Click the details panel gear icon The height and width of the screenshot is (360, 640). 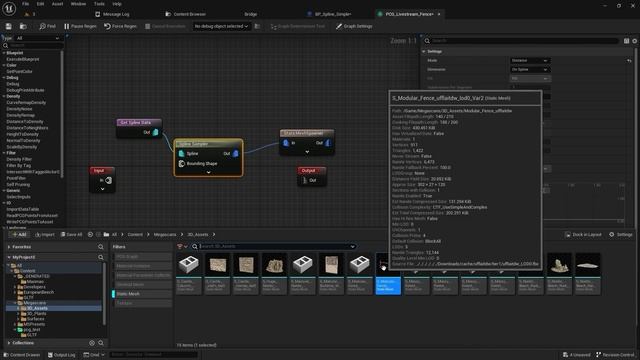pos(635,41)
